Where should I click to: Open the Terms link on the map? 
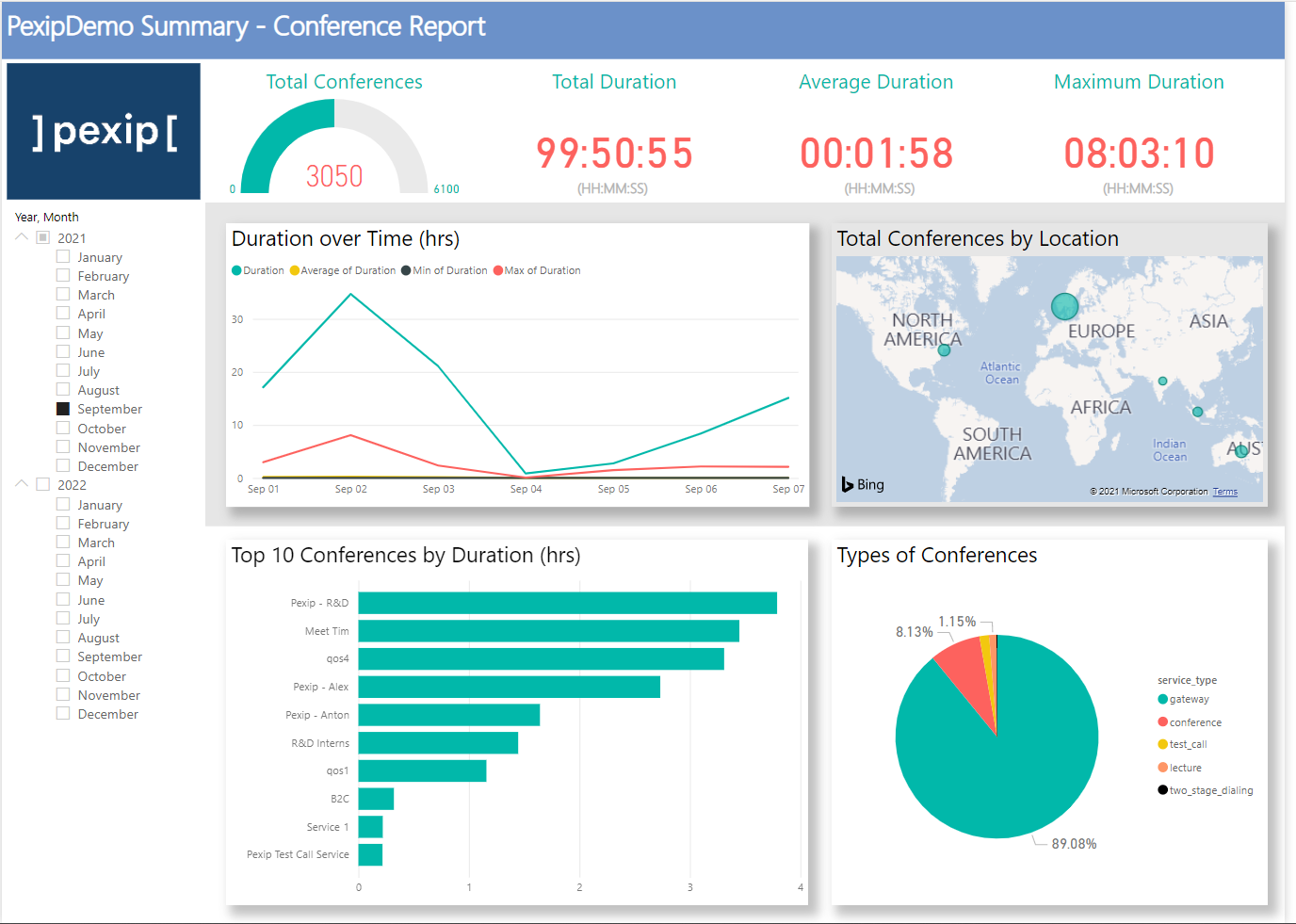pyautogui.click(x=1224, y=491)
